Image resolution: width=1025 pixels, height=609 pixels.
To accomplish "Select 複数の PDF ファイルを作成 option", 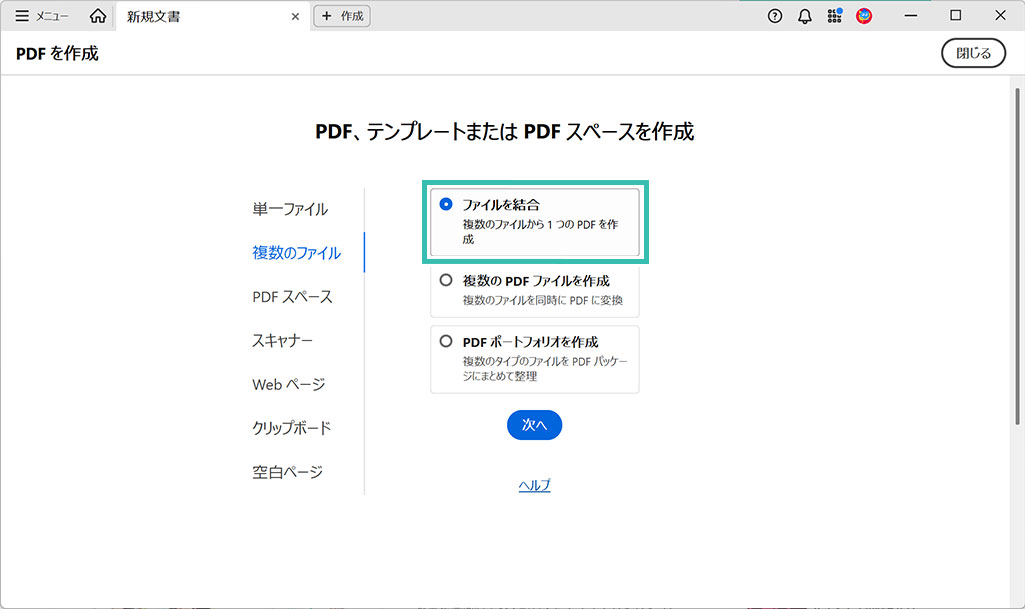I will 446,281.
